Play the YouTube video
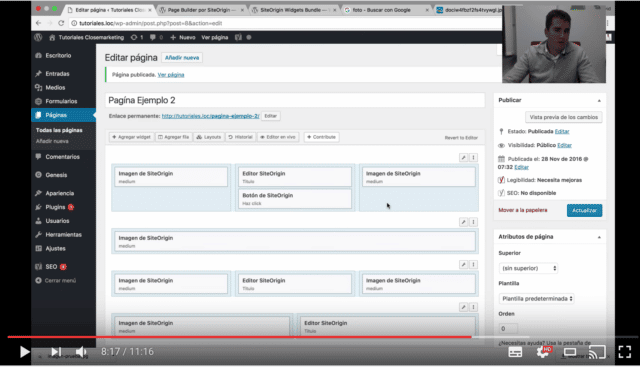The width and height of the screenshot is (640, 367). (x=24, y=351)
